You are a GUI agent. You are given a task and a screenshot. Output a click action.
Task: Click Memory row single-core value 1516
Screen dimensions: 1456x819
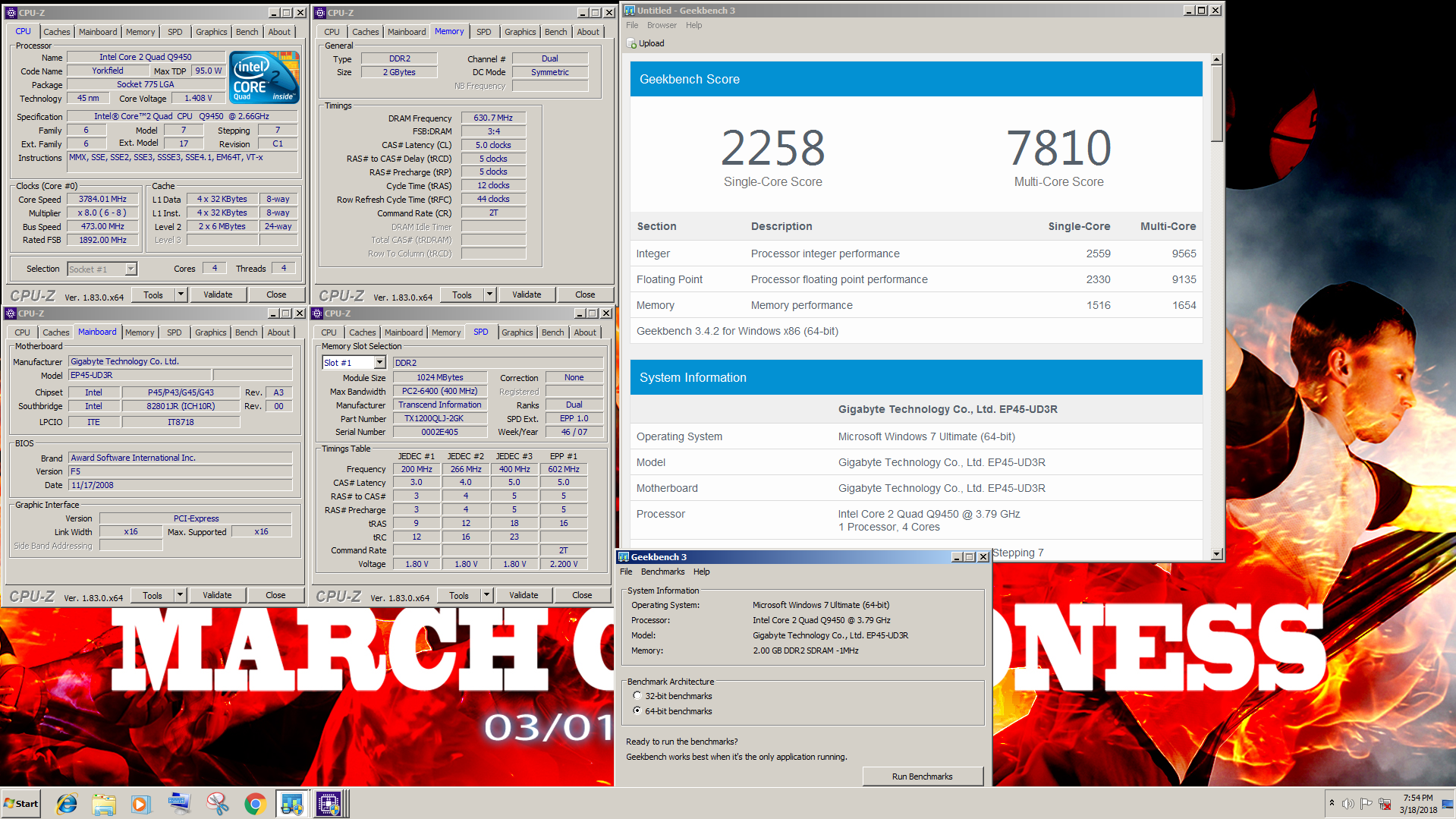[x=1098, y=305]
